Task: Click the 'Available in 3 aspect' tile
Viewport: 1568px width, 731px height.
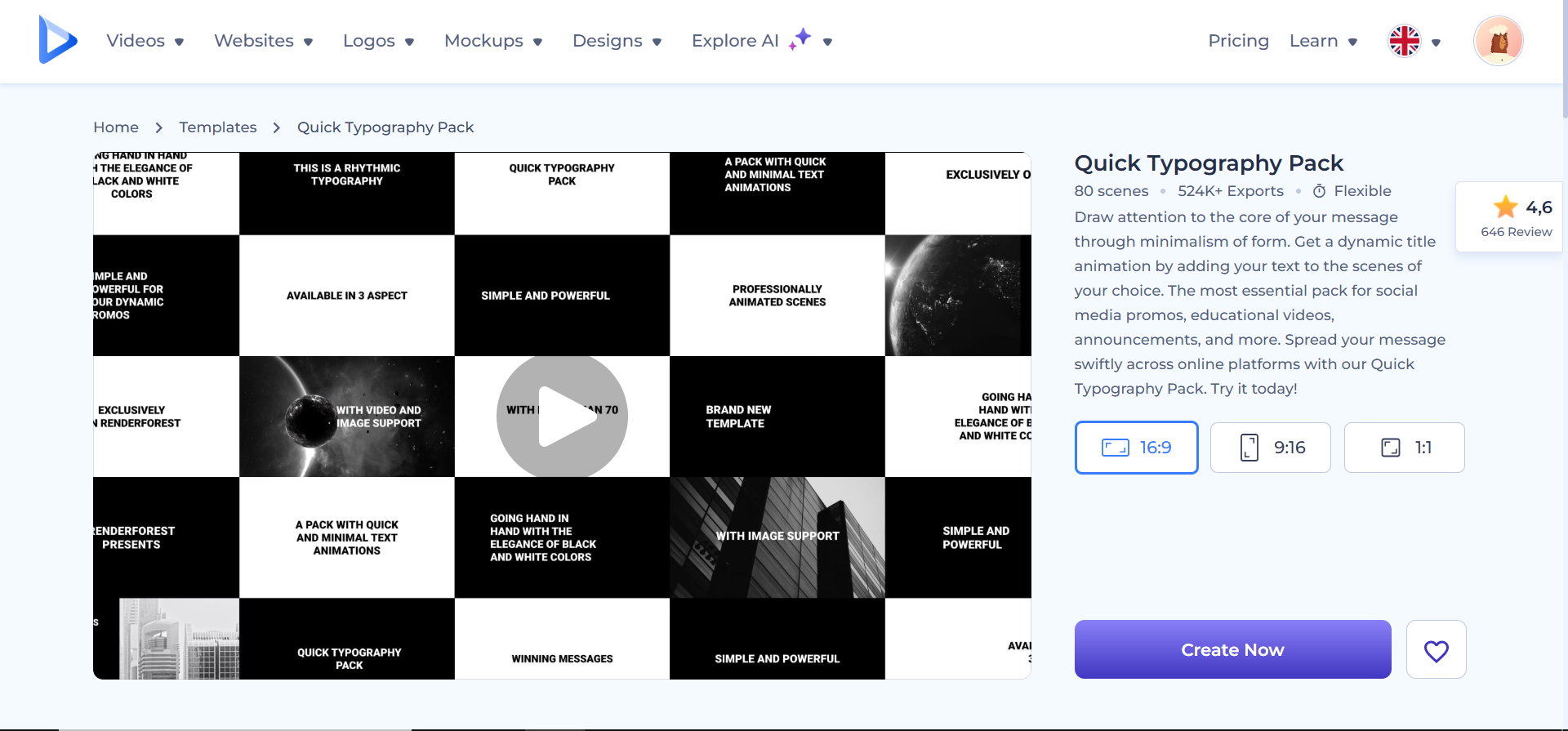Action: 347,296
